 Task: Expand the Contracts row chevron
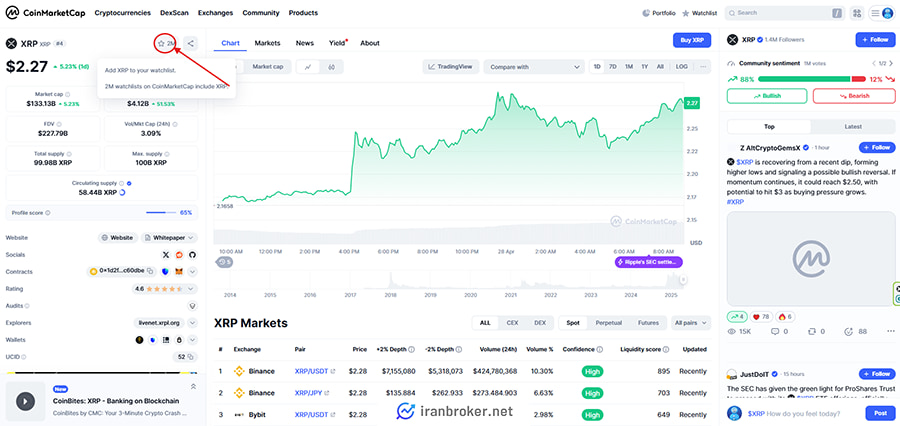(x=192, y=271)
